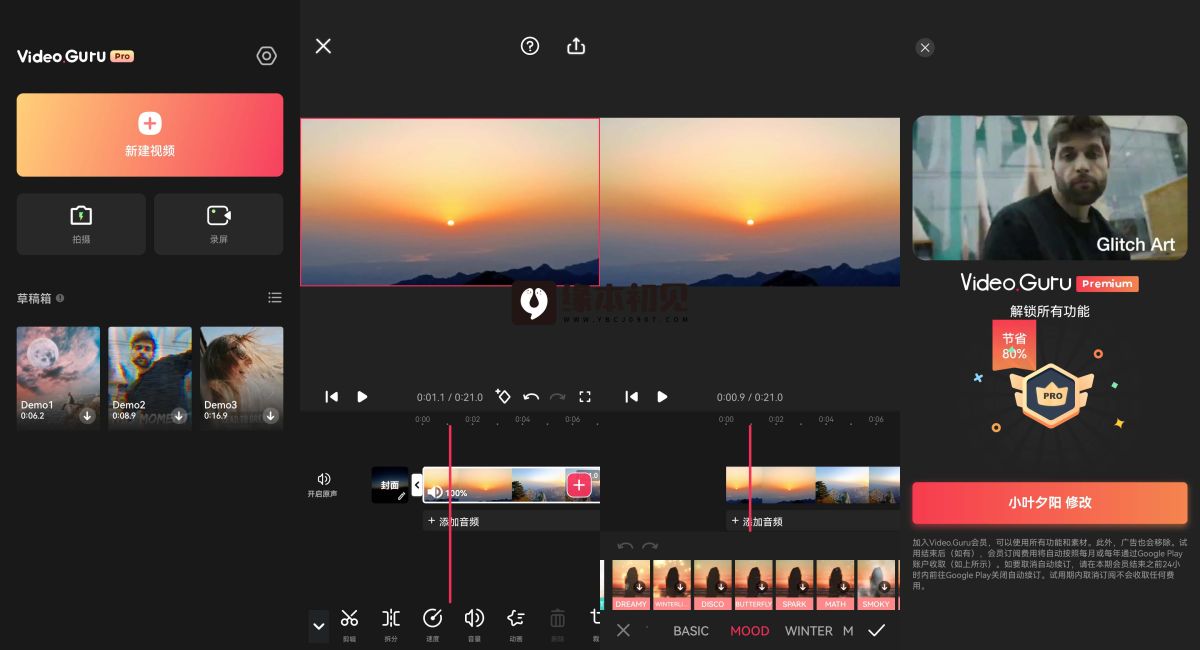This screenshot has height=650, width=1200.
Task: Play the video in the trim-tools editor
Action: click(x=362, y=397)
